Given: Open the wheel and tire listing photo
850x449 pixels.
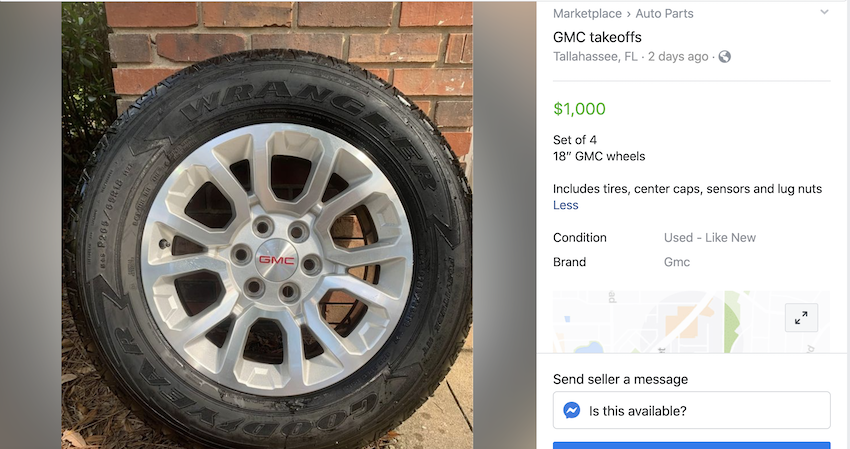Looking at the screenshot, I should point(267,225).
